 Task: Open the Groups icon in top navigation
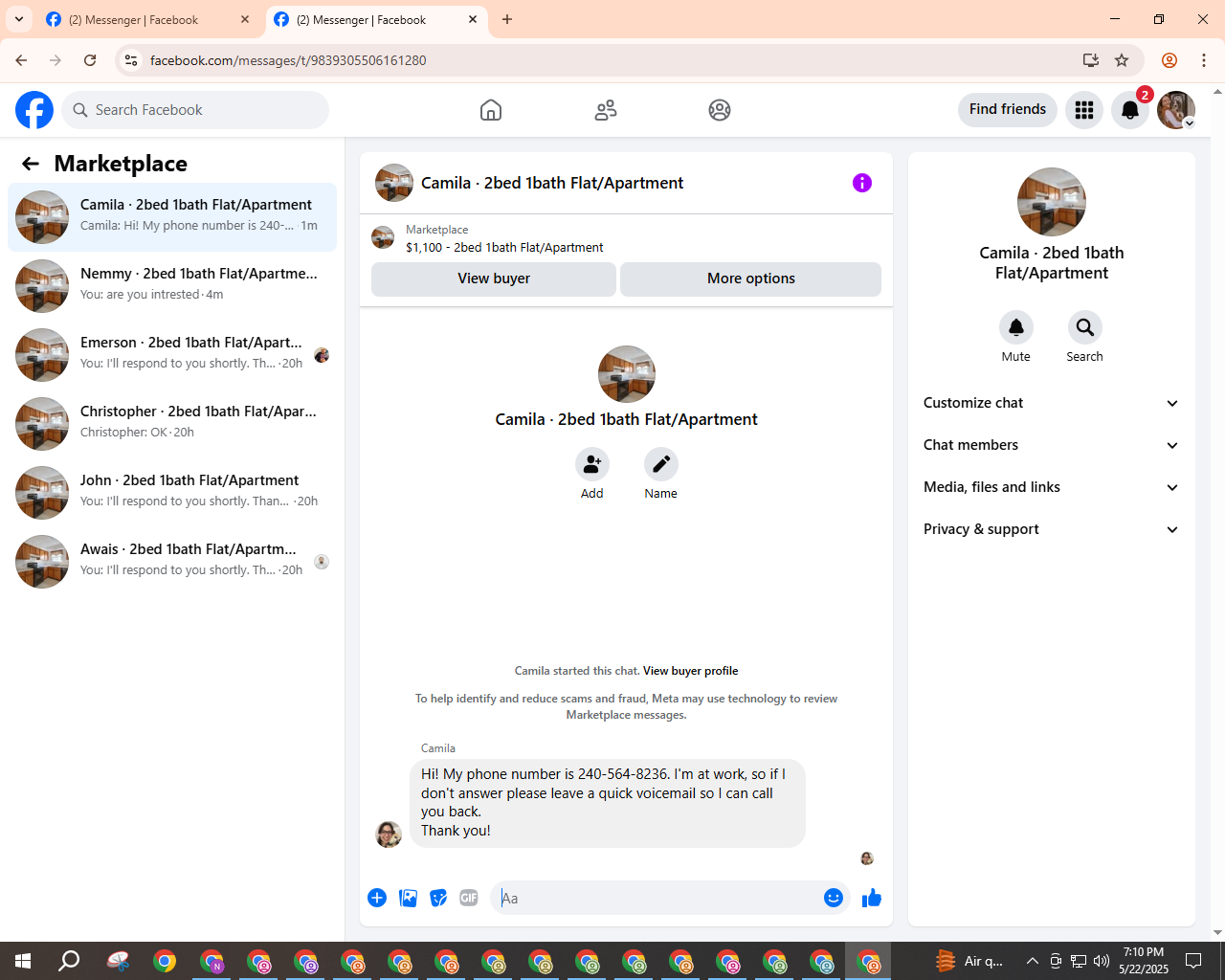(720, 110)
